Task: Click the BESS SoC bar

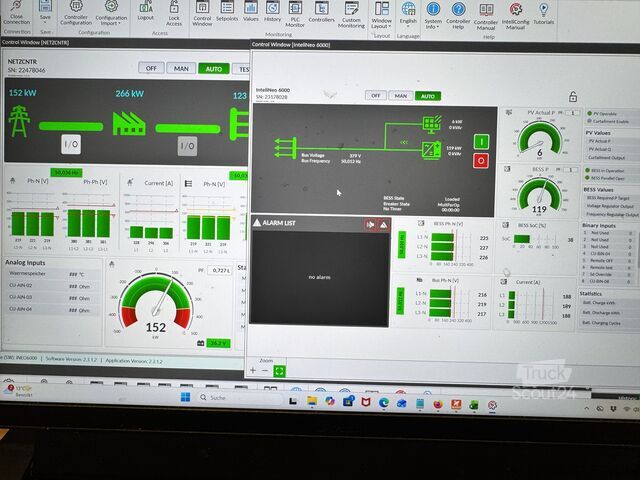Action: pyautogui.click(x=522, y=240)
